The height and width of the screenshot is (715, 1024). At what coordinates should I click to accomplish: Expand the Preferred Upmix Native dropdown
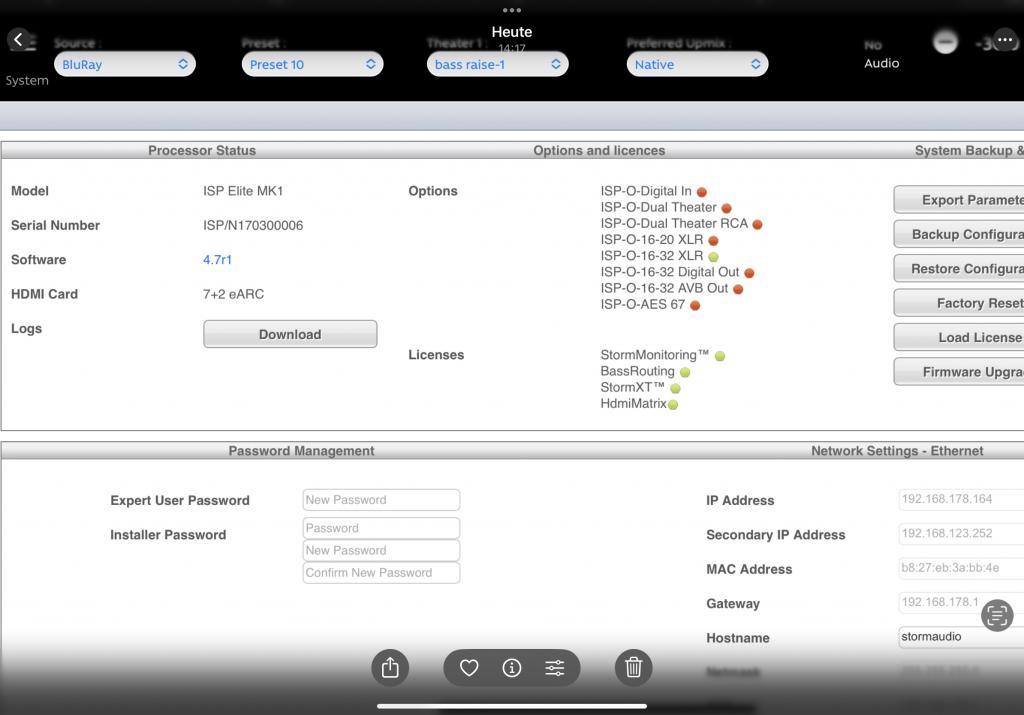(x=697, y=64)
